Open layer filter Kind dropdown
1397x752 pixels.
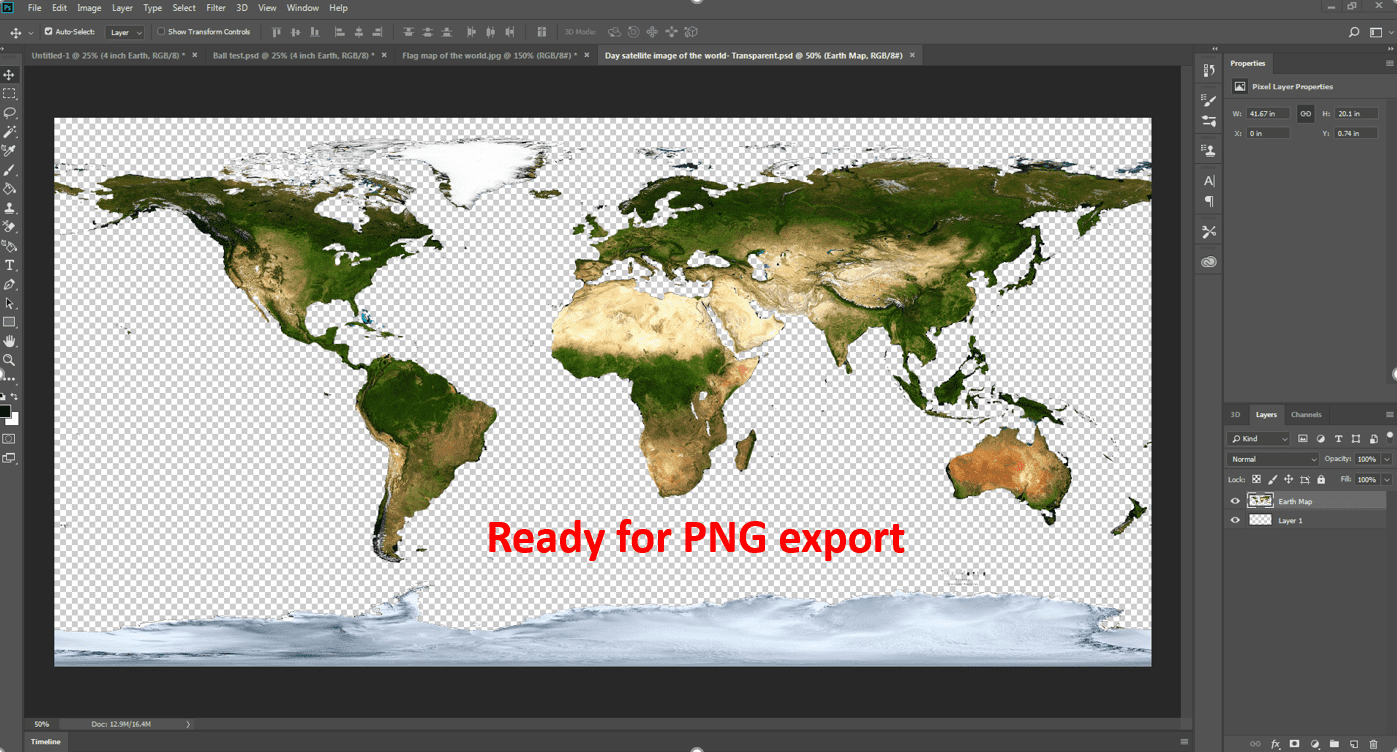pos(1258,439)
